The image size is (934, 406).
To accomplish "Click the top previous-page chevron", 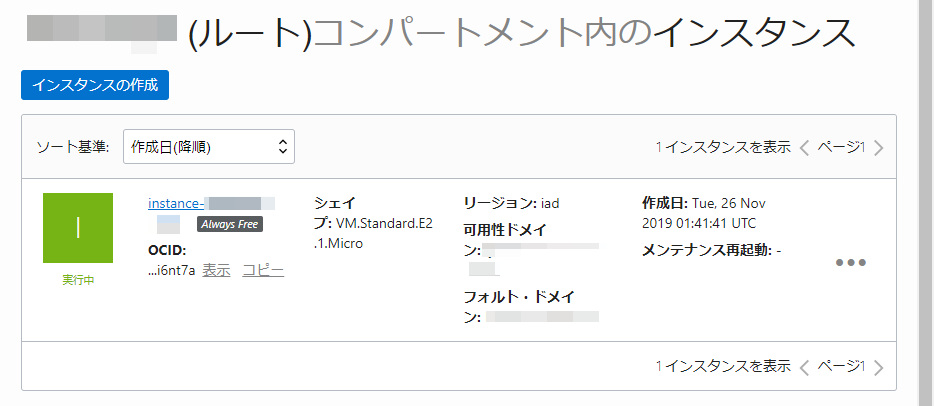I will click(x=804, y=148).
